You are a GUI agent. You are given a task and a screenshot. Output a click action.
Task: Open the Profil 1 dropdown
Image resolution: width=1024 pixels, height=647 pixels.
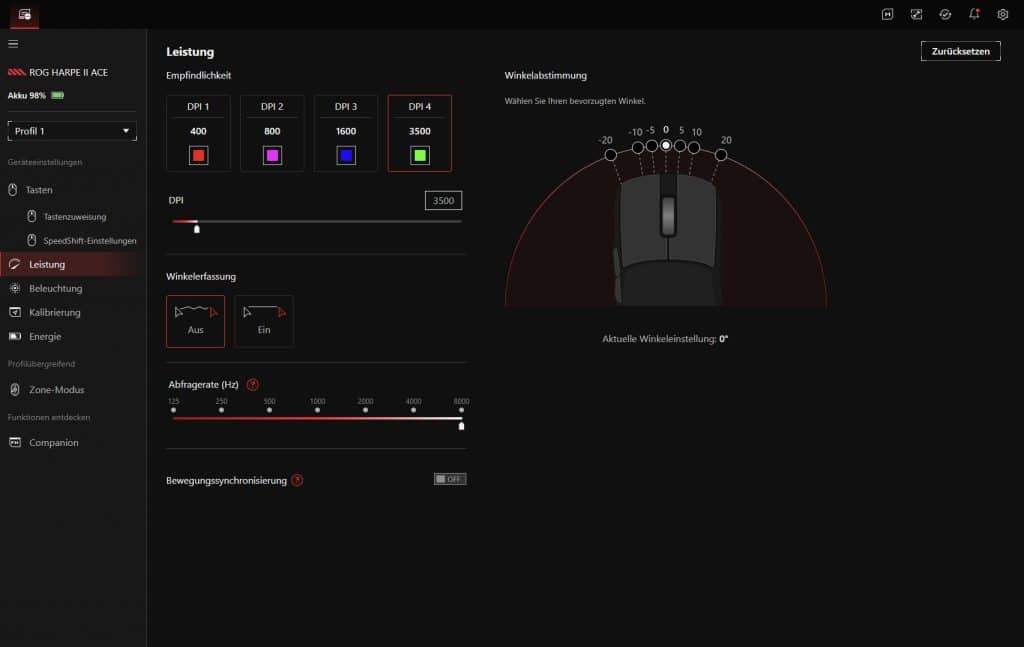72,131
